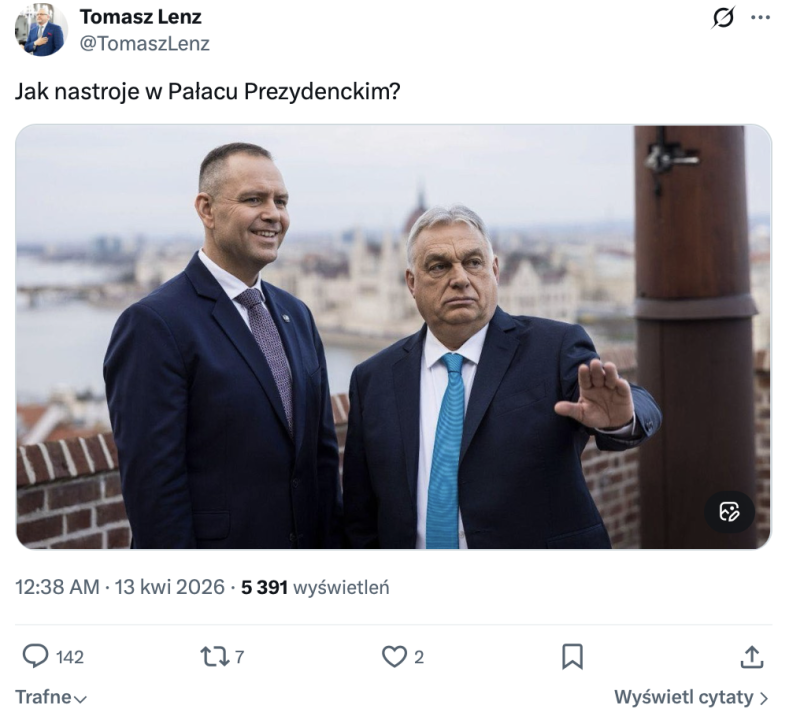
Task: Click the reply speech bubble icon
Action: coord(36,656)
